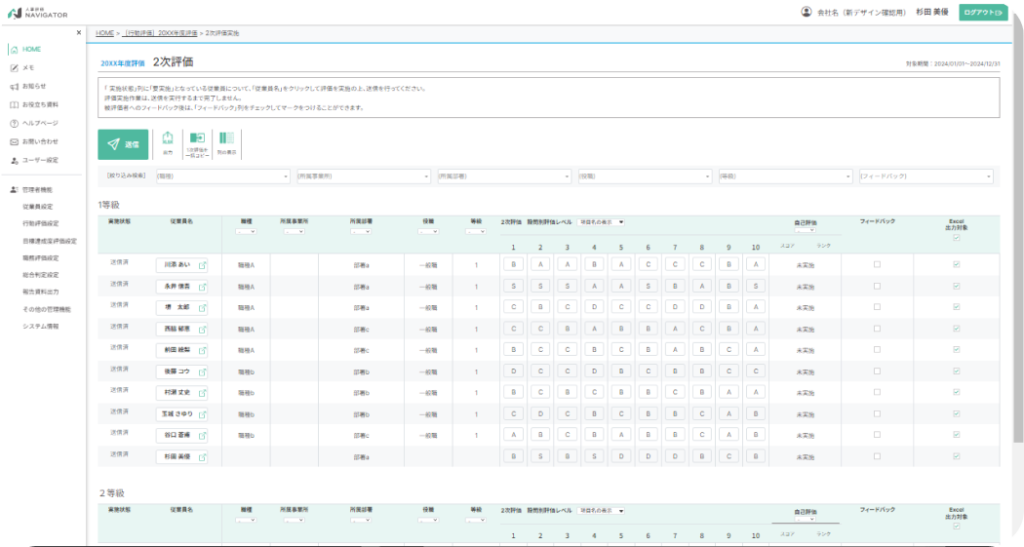Open お問い合わせ mail icon in sidebar

click(x=14, y=142)
